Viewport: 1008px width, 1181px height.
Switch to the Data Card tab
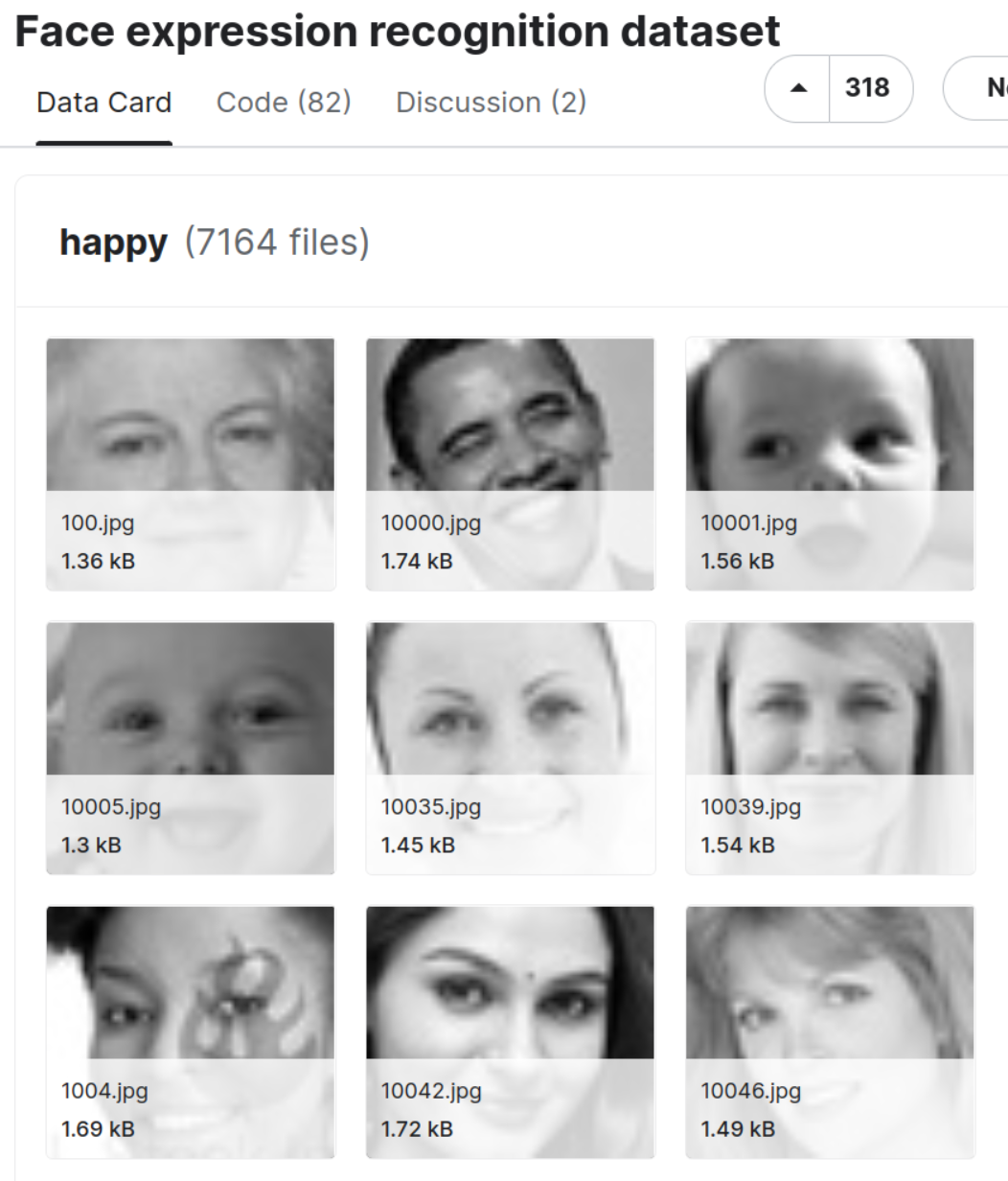103,103
